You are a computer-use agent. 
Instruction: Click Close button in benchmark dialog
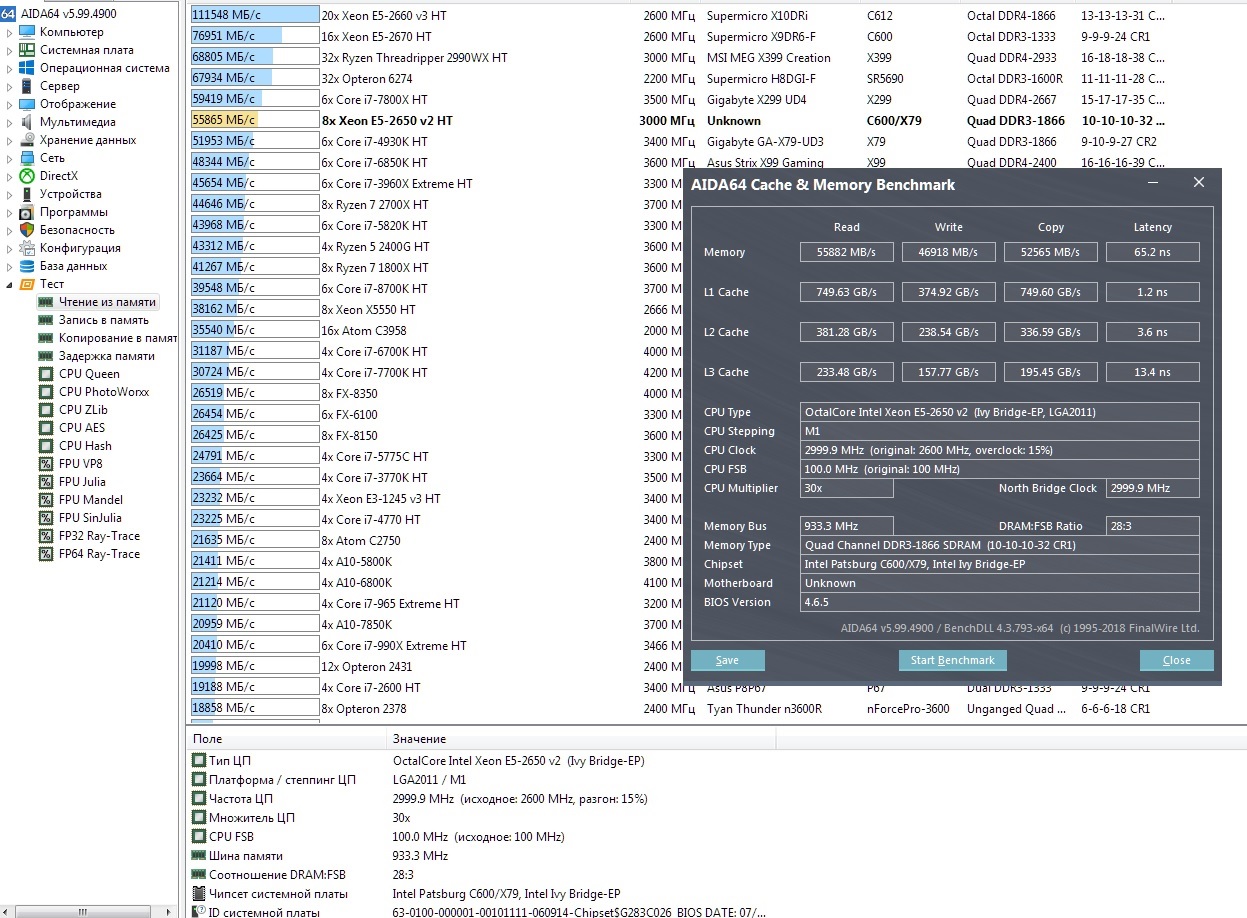1177,660
